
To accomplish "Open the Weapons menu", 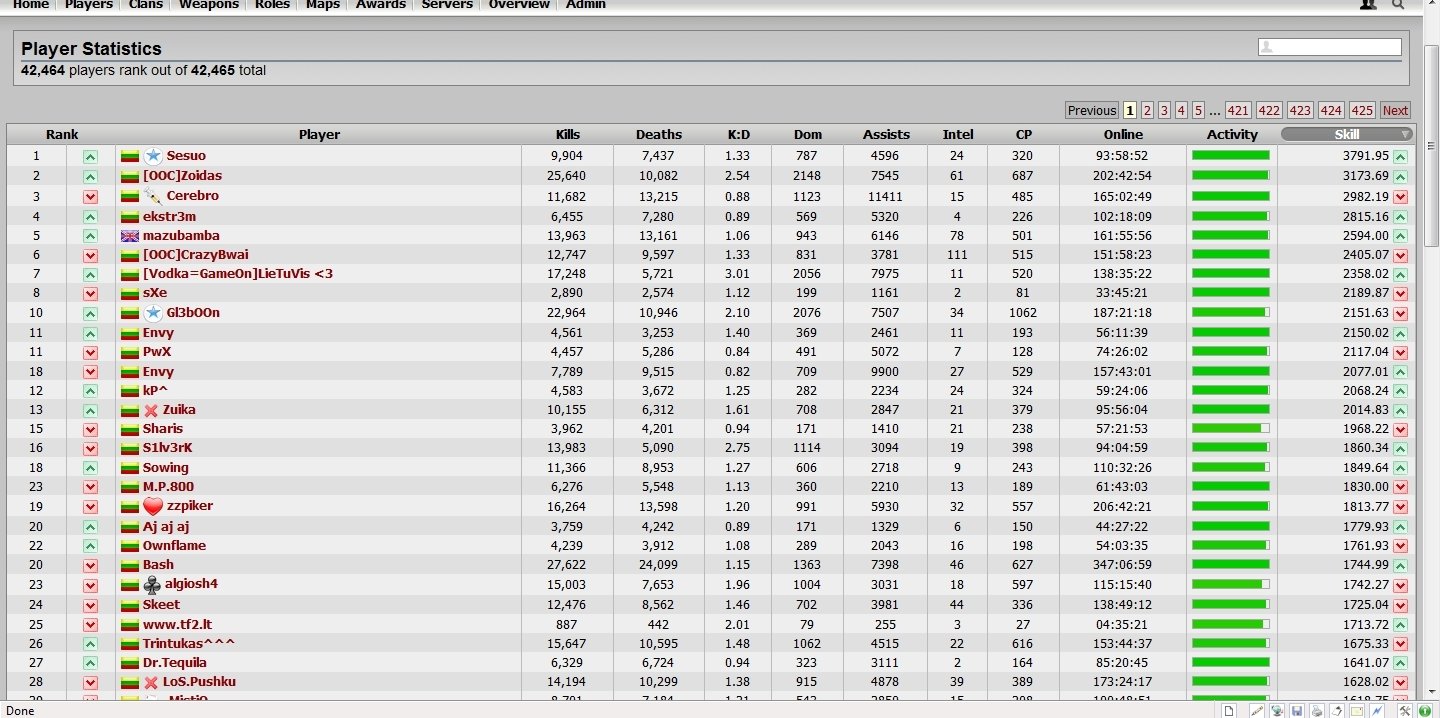I will tap(208, 5).
